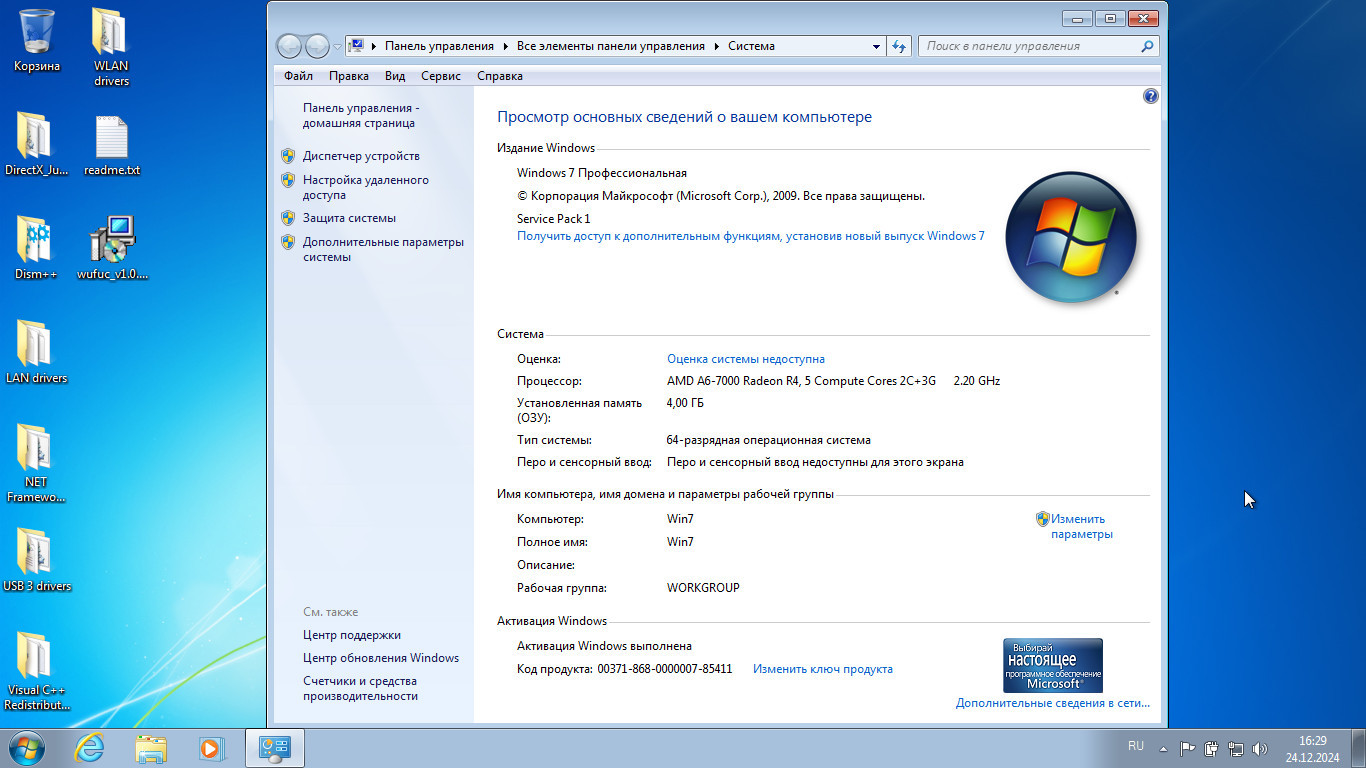Image resolution: width=1366 pixels, height=768 pixels.
Task: Expand the address bar history dropdown arrow
Action: 876,46
